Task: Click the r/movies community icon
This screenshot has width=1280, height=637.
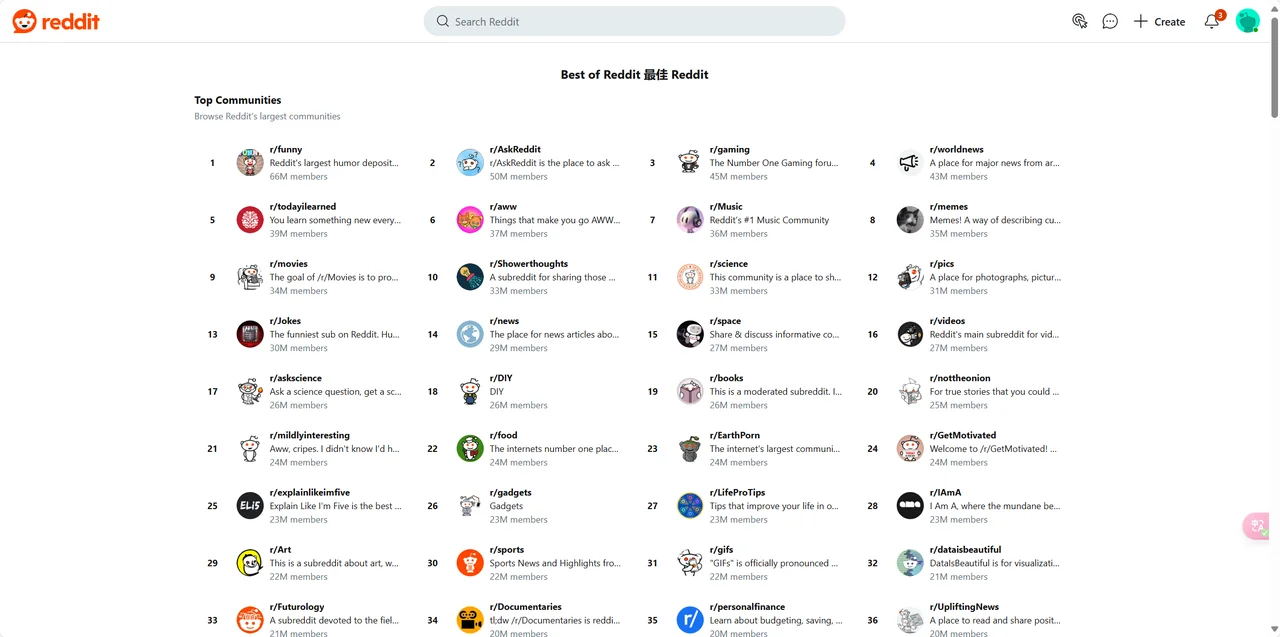Action: point(250,277)
